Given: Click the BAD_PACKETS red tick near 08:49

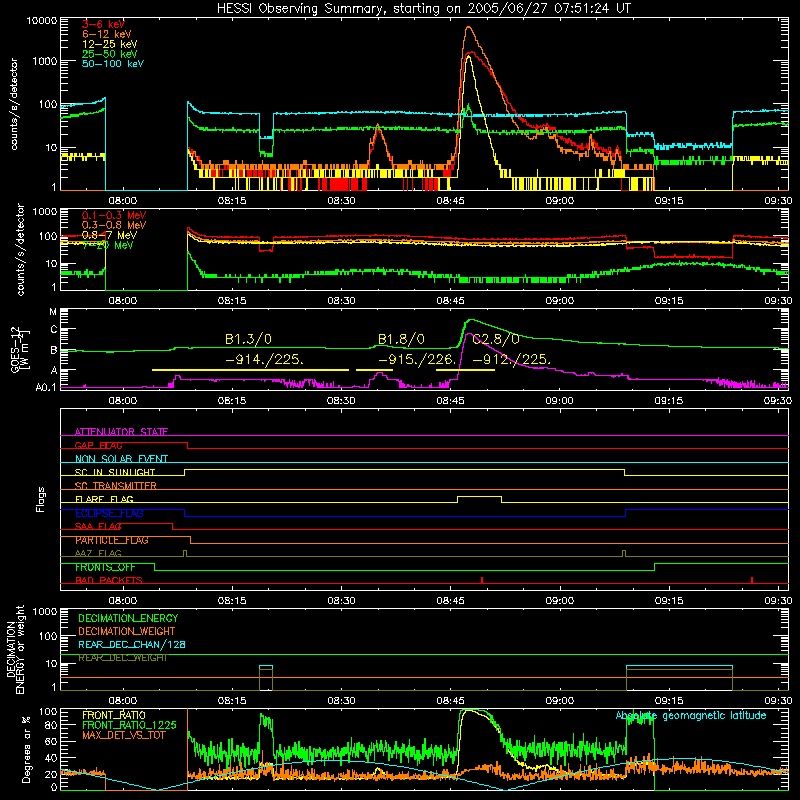Looking at the screenshot, I should click(x=482, y=580).
